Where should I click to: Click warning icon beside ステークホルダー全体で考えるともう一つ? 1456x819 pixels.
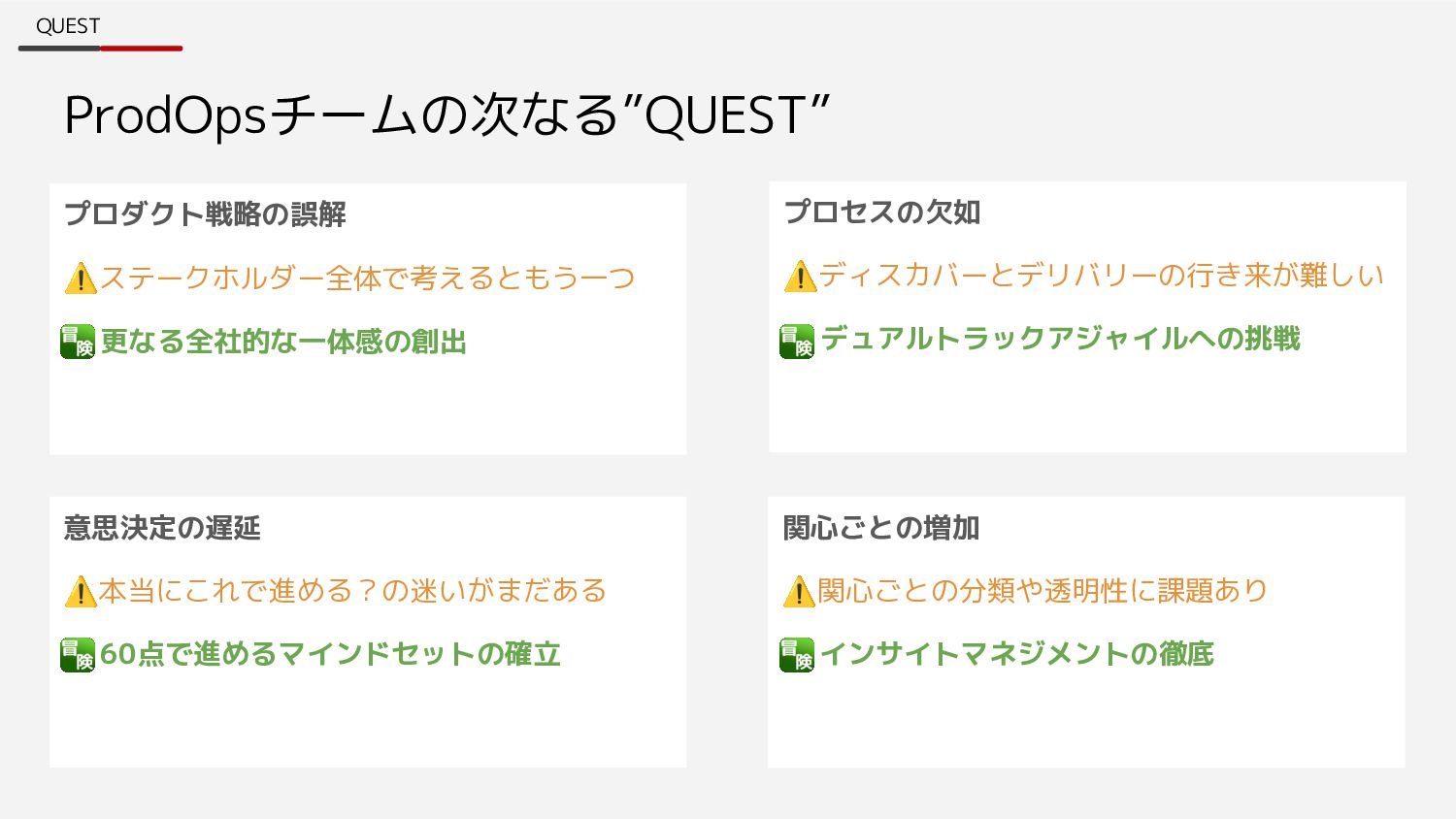tap(81, 278)
